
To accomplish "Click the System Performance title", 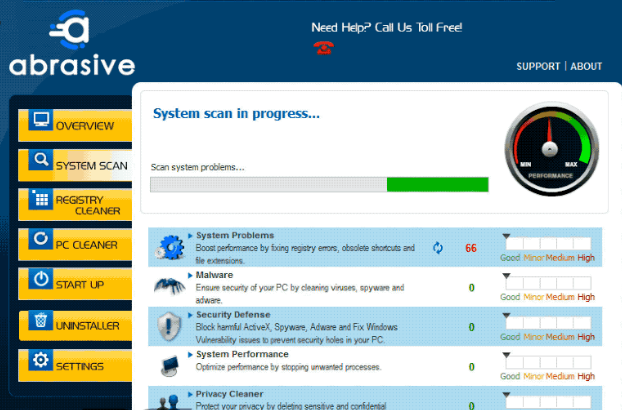I will point(242,354).
